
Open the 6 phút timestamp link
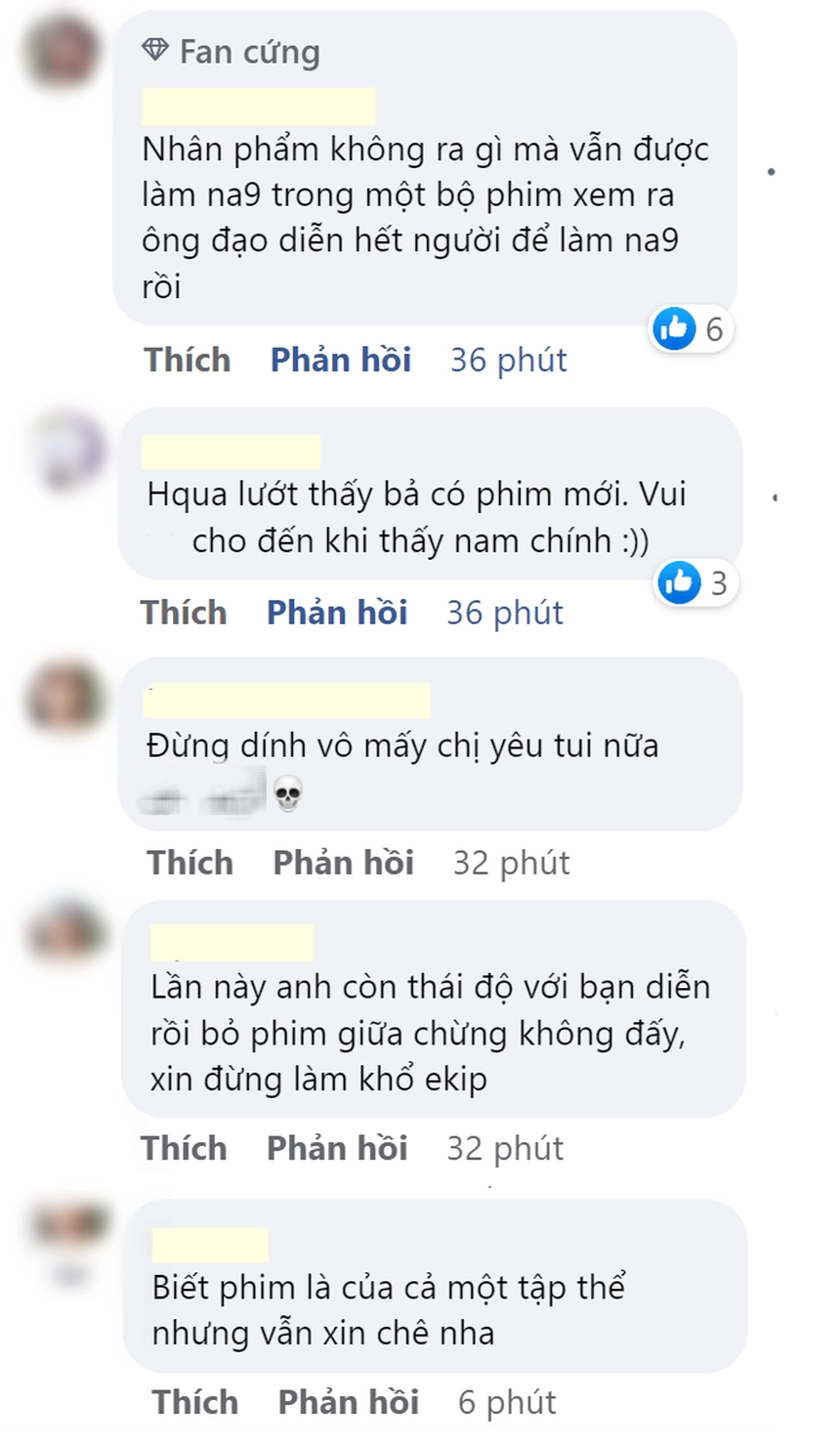507,1403
